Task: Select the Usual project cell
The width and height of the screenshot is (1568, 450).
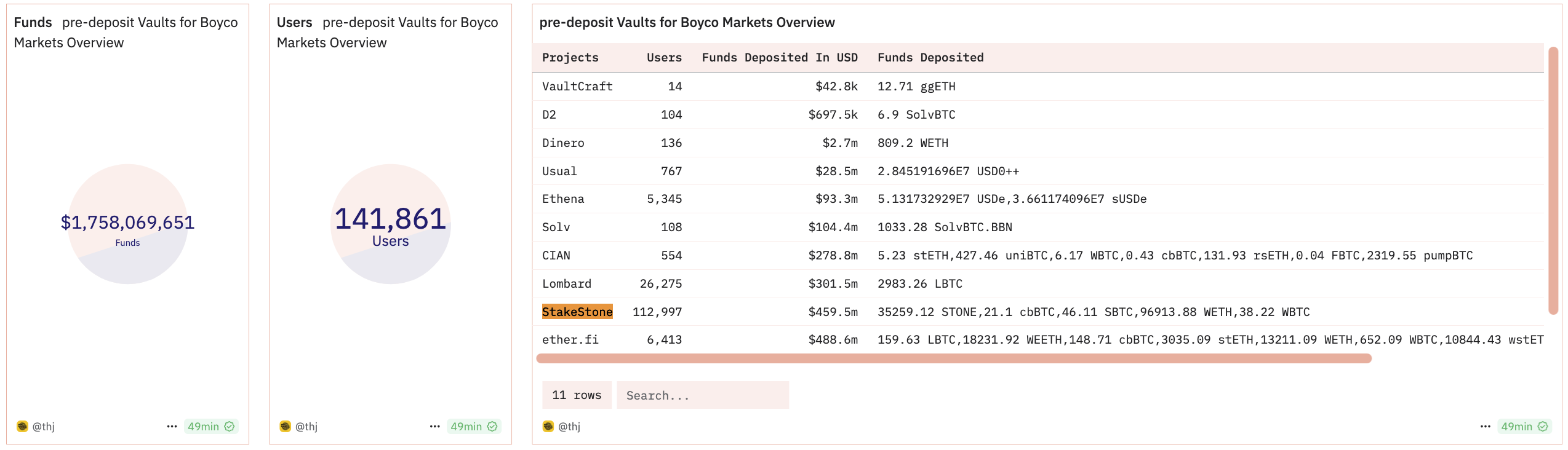Action: [x=559, y=171]
